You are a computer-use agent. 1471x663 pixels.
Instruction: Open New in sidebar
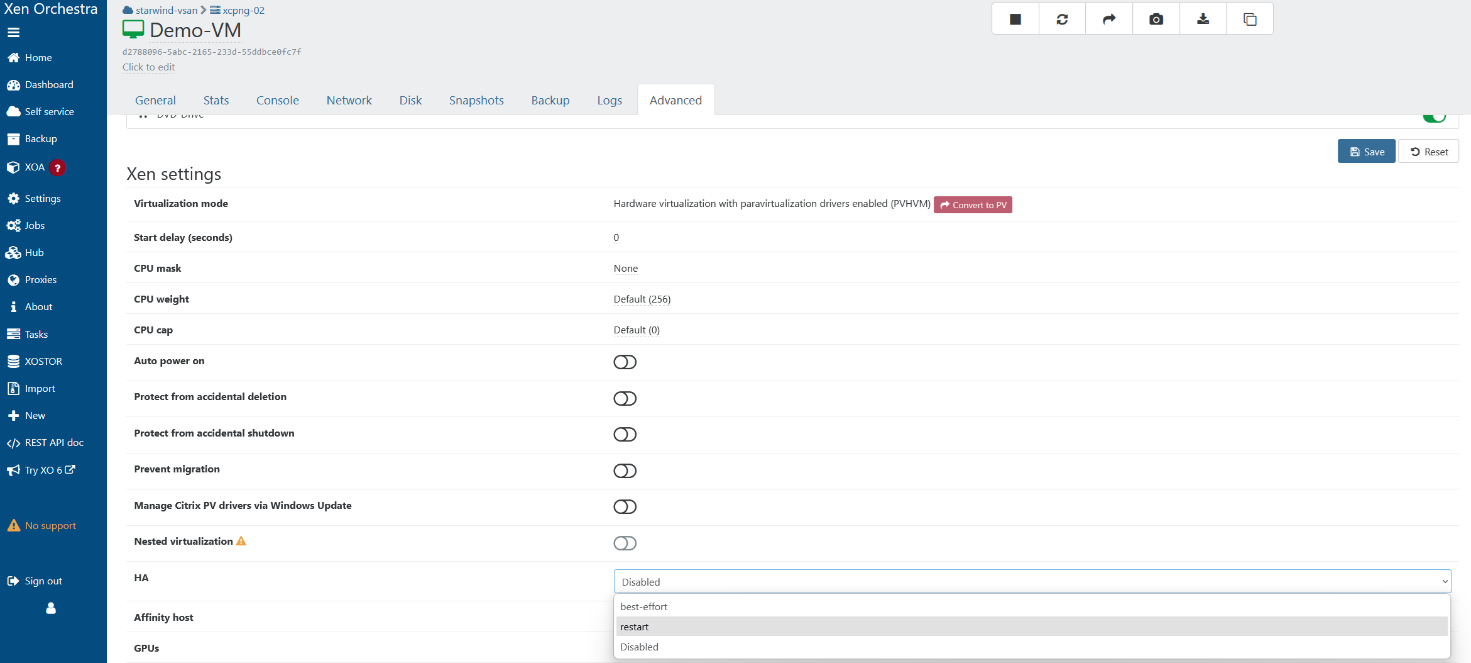[26, 416]
